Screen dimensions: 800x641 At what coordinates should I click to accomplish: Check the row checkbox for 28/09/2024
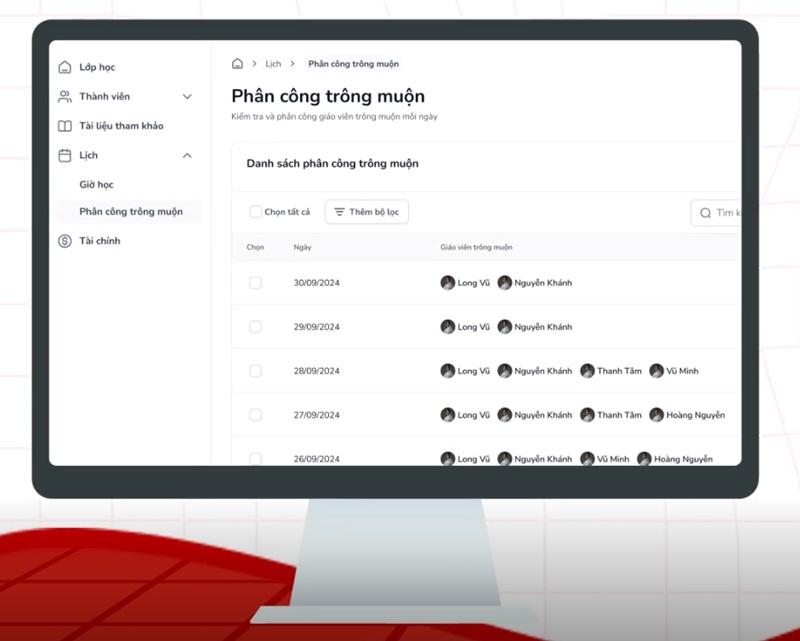256,370
